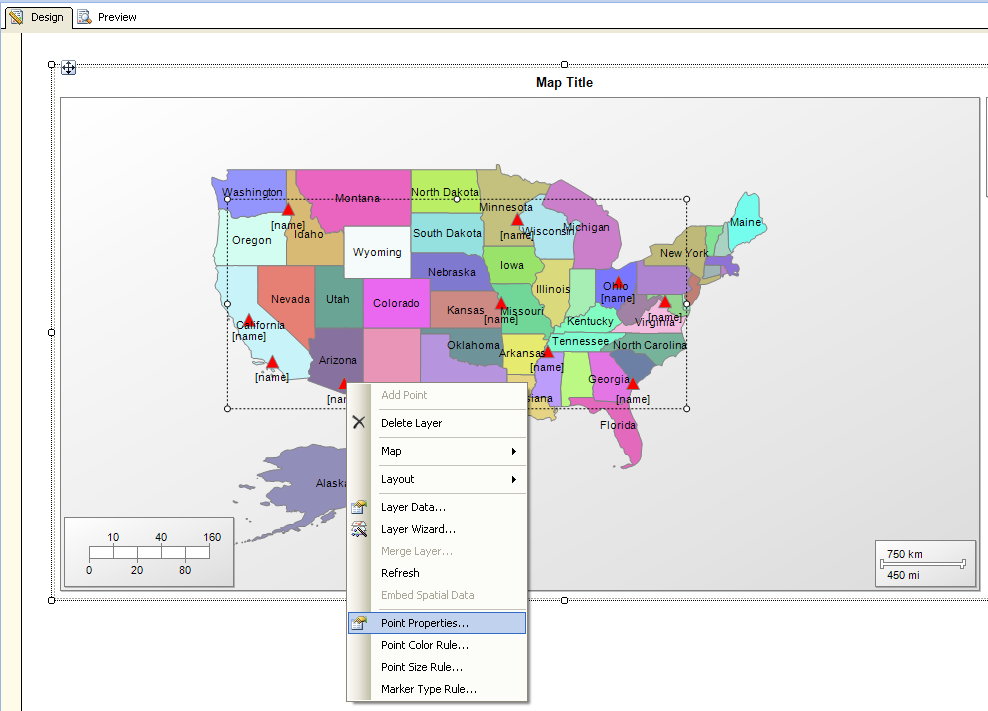
Task: Click Refresh in the context menu
Action: [400, 572]
